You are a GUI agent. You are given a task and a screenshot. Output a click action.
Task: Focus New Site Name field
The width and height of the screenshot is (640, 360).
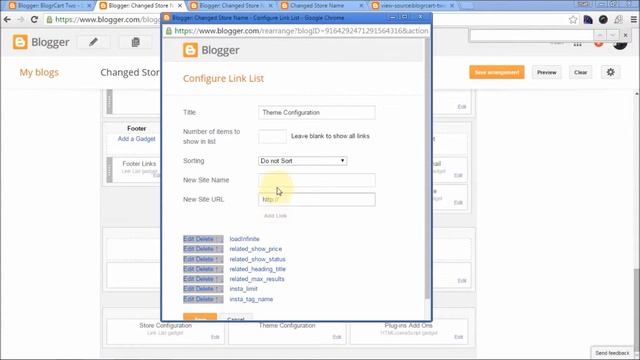click(x=317, y=180)
